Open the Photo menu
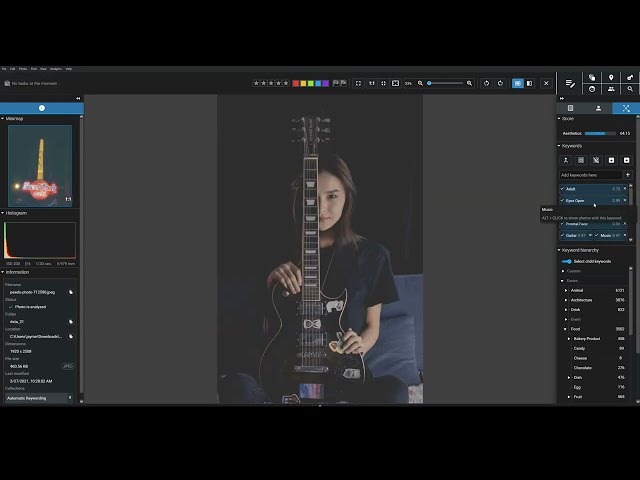Image resolution: width=640 pixels, height=480 pixels. [x=23, y=69]
